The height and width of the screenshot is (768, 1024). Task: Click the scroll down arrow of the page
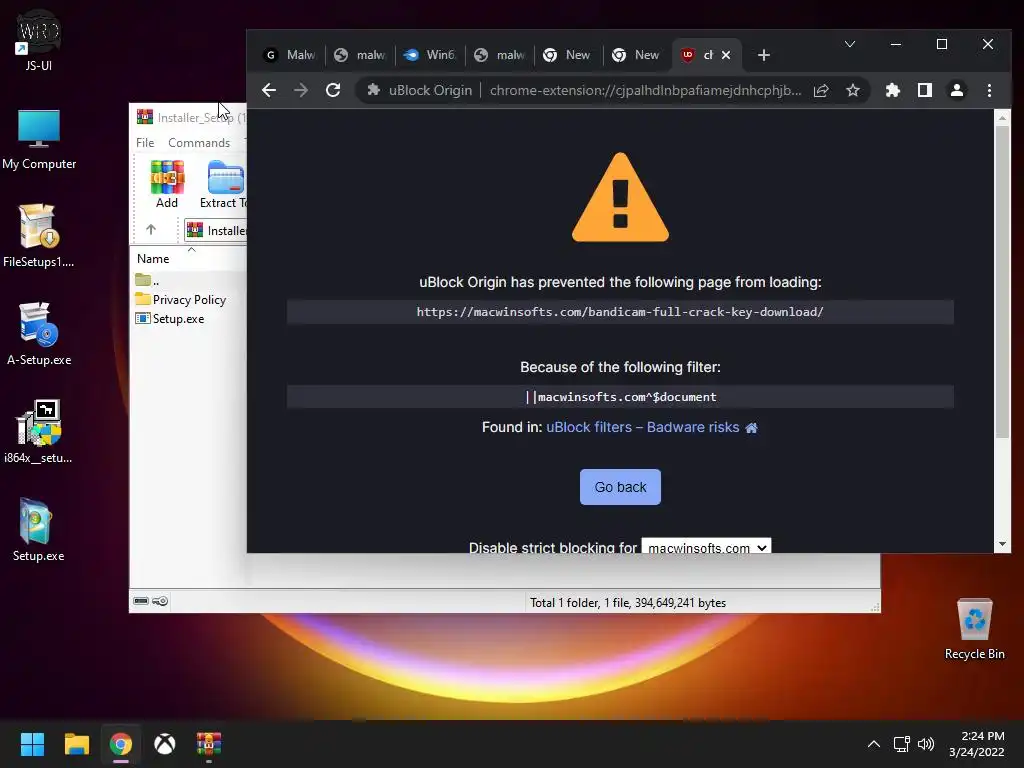[1002, 544]
